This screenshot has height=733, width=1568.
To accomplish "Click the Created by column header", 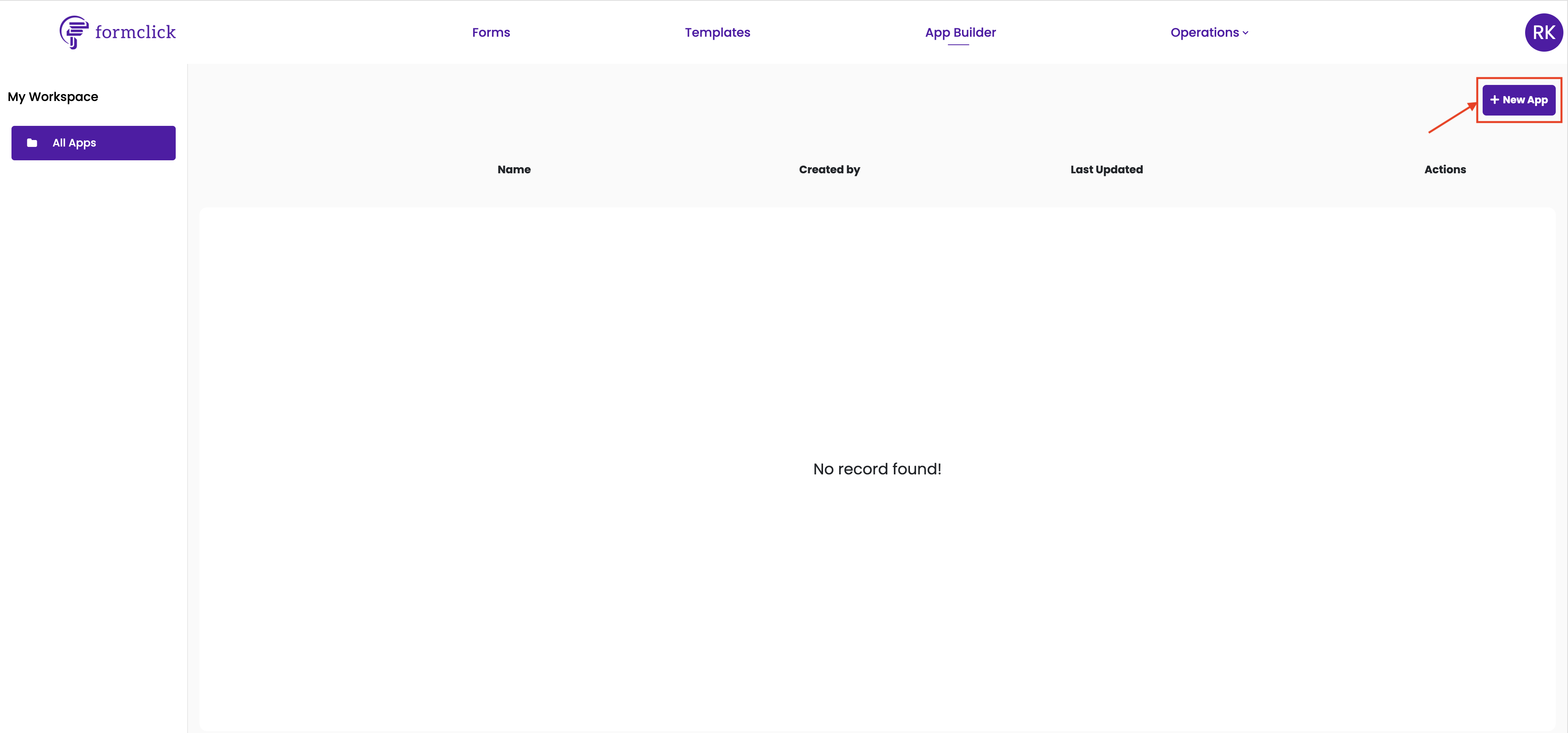I will tap(829, 170).
